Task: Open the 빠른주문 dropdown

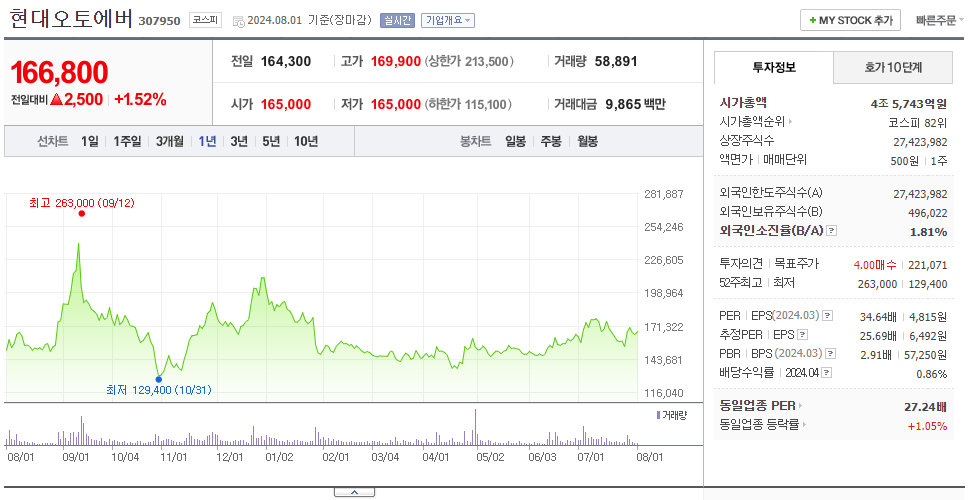Action: [940, 20]
